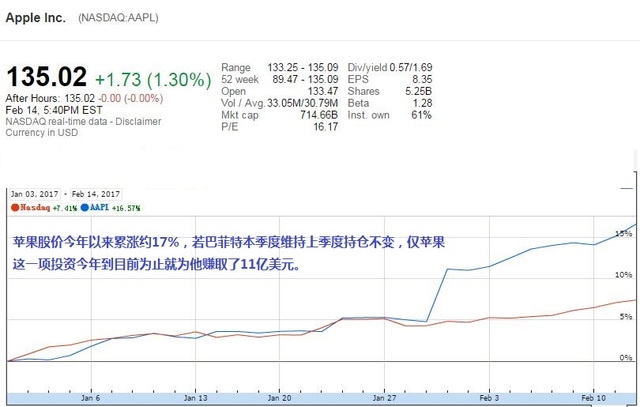The width and height of the screenshot is (640, 407).
Task: Click the Vol / Avg. 33.05M/30.79M value
Action: click(302, 103)
